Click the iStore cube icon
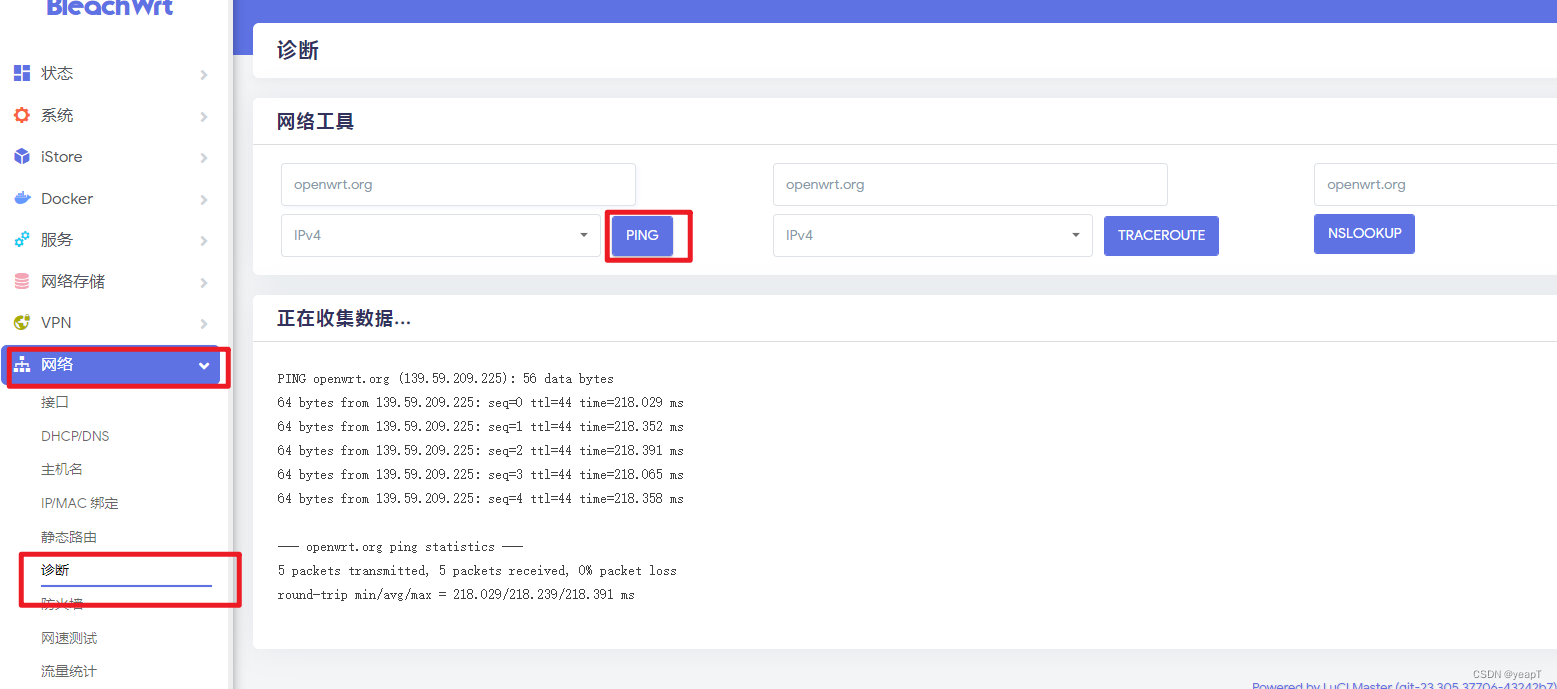Screen dimensions: 1557x689 tap(22, 157)
